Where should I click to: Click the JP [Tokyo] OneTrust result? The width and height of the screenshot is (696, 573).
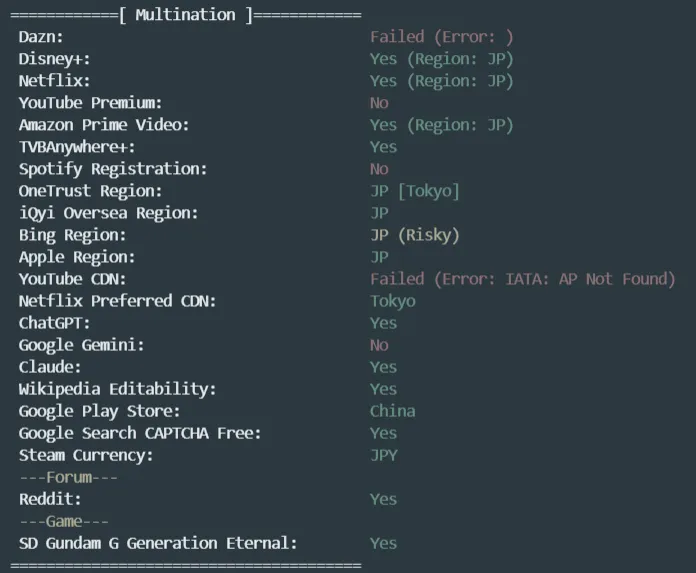pos(414,191)
